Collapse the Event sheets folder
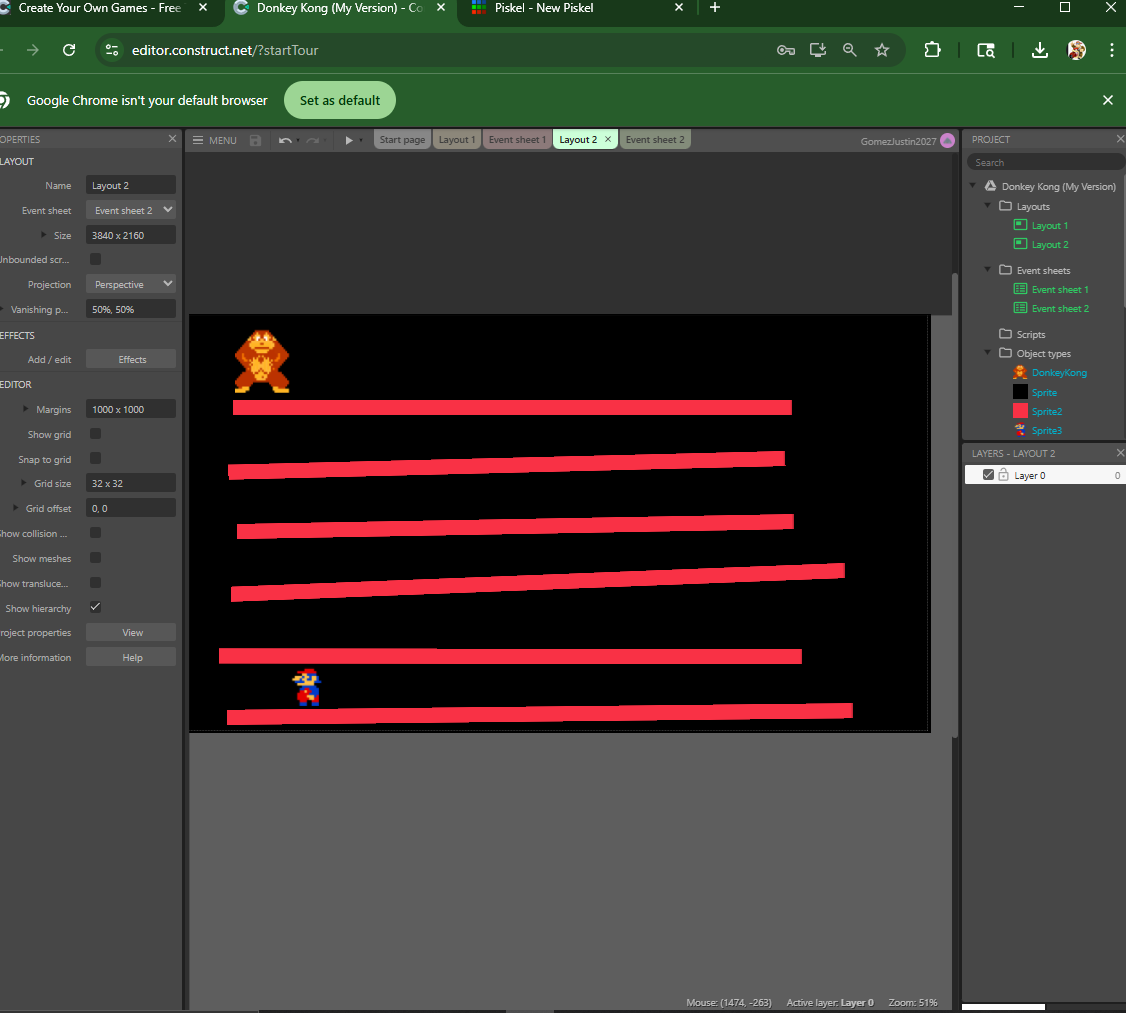This screenshot has width=1126, height=1013. point(988,269)
